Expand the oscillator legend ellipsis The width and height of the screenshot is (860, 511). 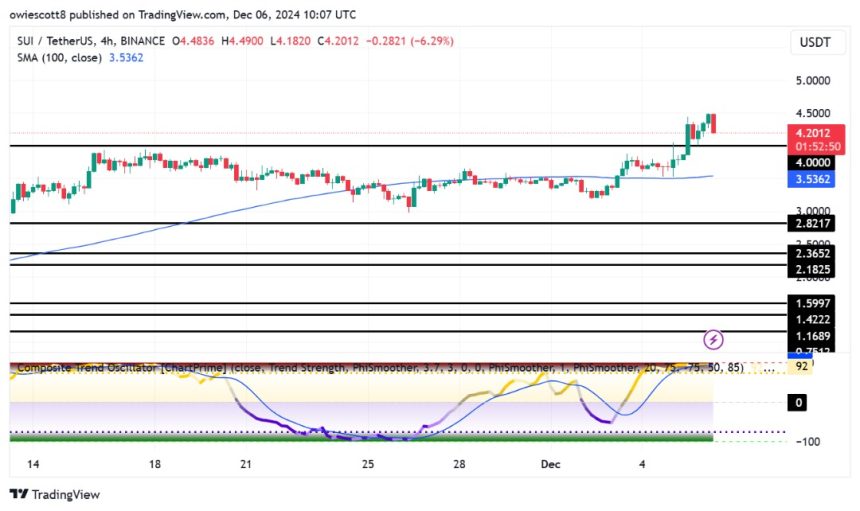(768, 367)
